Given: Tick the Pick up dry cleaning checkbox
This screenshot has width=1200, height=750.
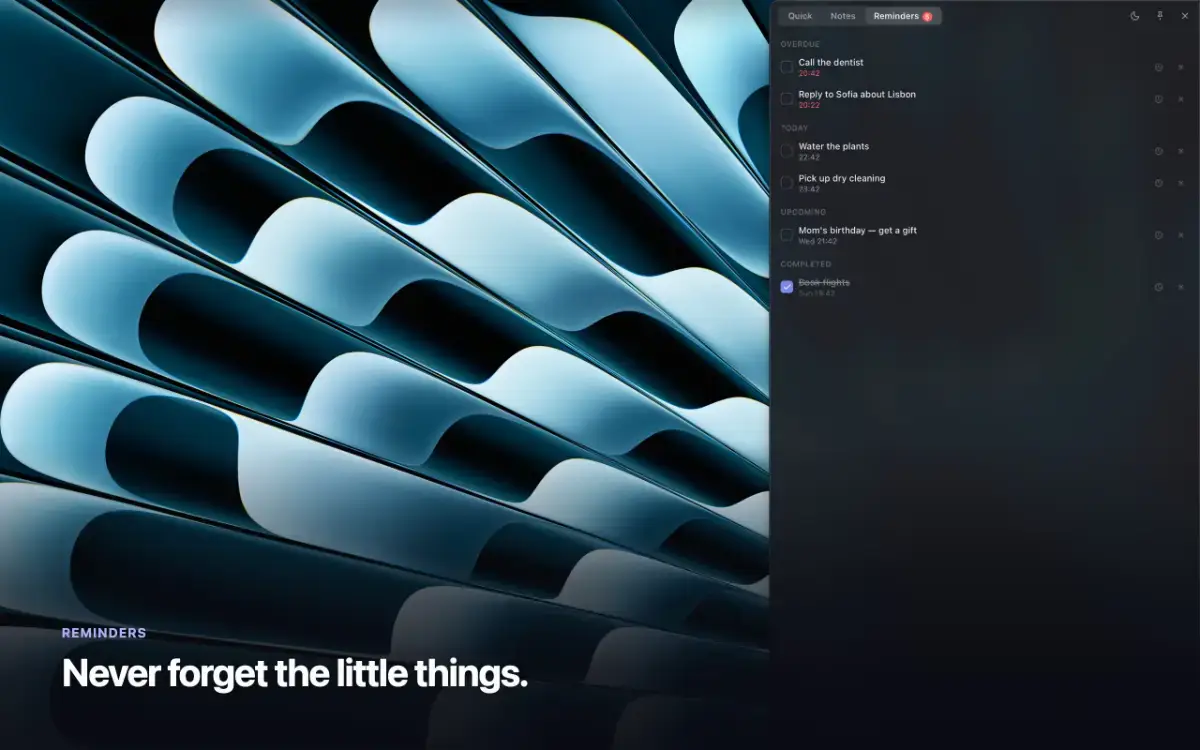Looking at the screenshot, I should [x=787, y=183].
